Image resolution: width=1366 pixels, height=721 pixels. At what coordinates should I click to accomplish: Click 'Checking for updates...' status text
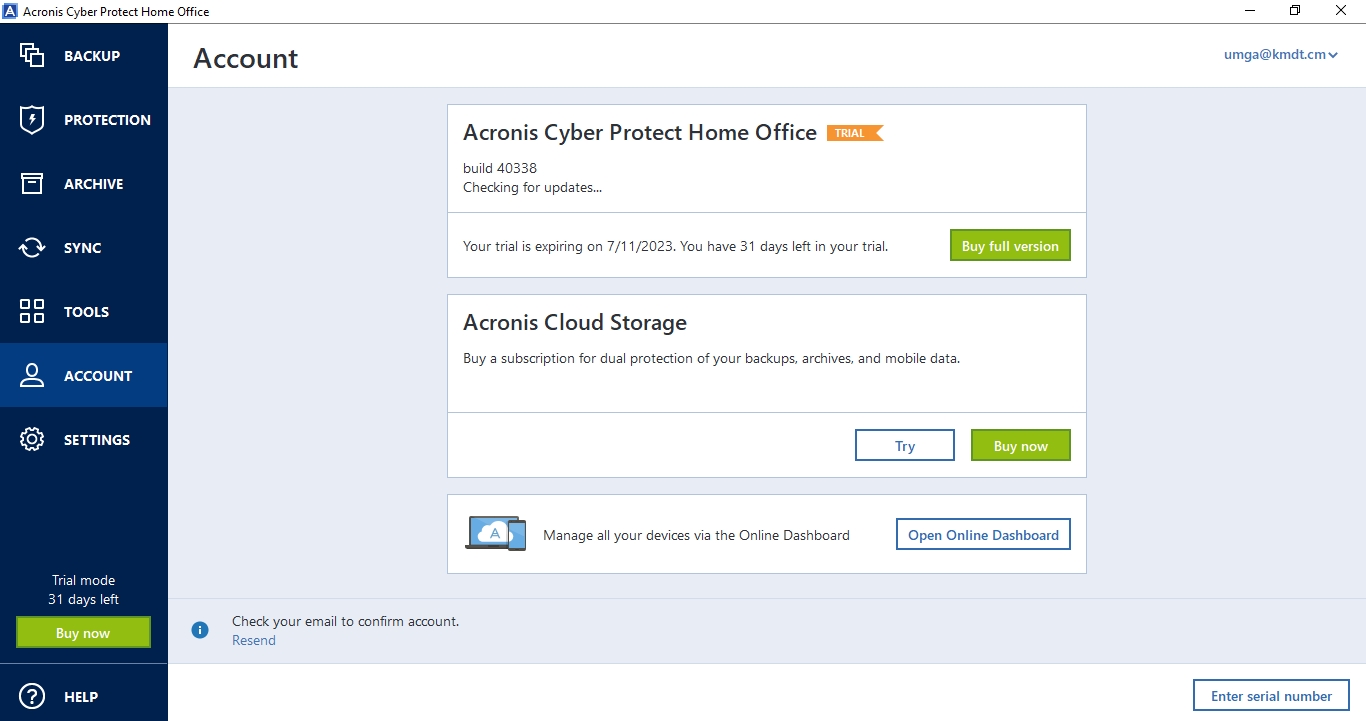(533, 187)
